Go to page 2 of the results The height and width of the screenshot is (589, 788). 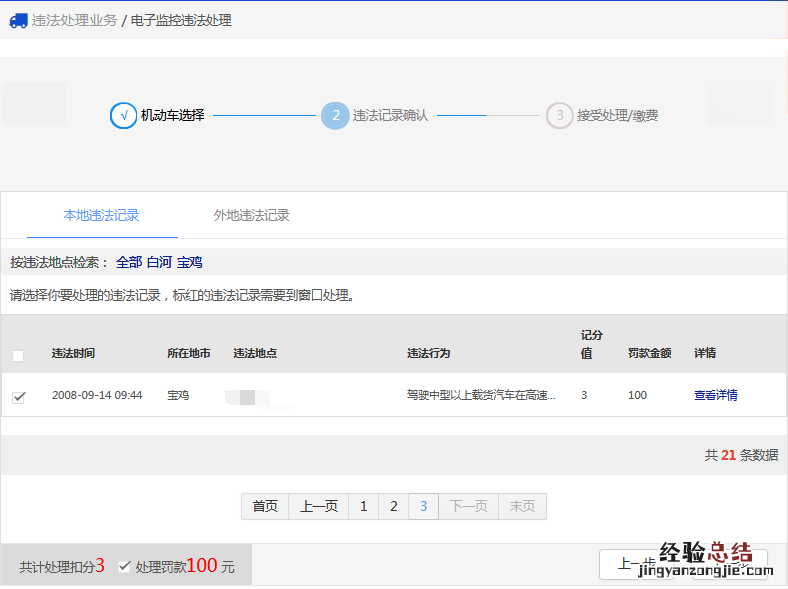[x=393, y=506]
